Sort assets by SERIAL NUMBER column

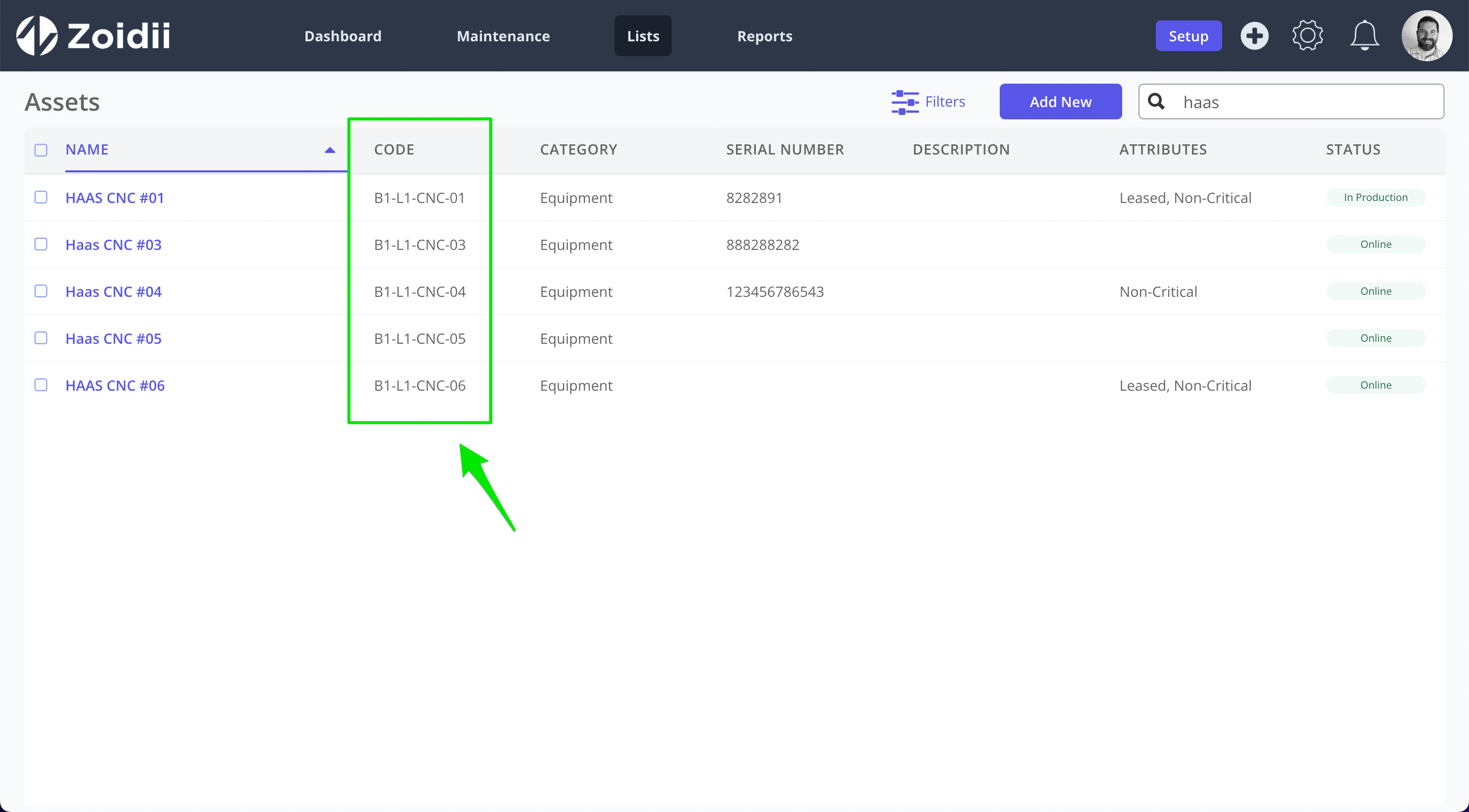(784, 149)
